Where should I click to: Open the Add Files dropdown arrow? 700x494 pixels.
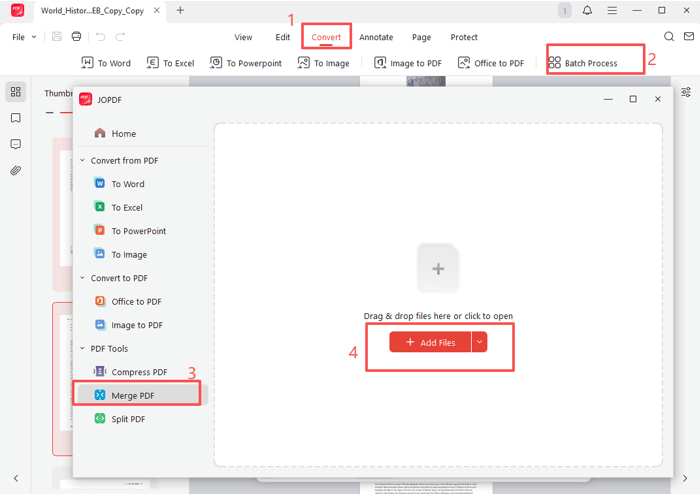[479, 342]
